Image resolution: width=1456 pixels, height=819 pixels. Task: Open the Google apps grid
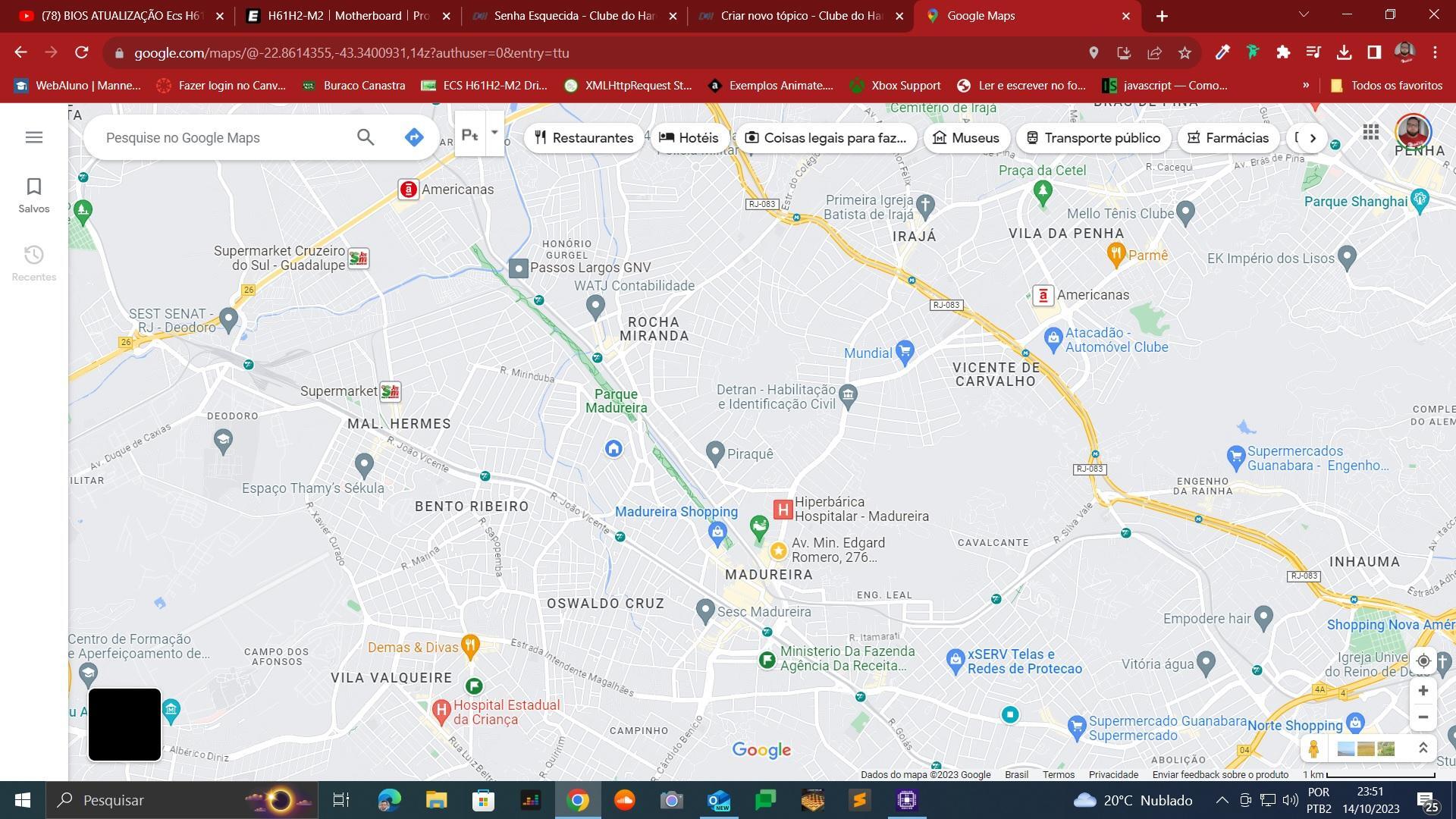pyautogui.click(x=1370, y=133)
